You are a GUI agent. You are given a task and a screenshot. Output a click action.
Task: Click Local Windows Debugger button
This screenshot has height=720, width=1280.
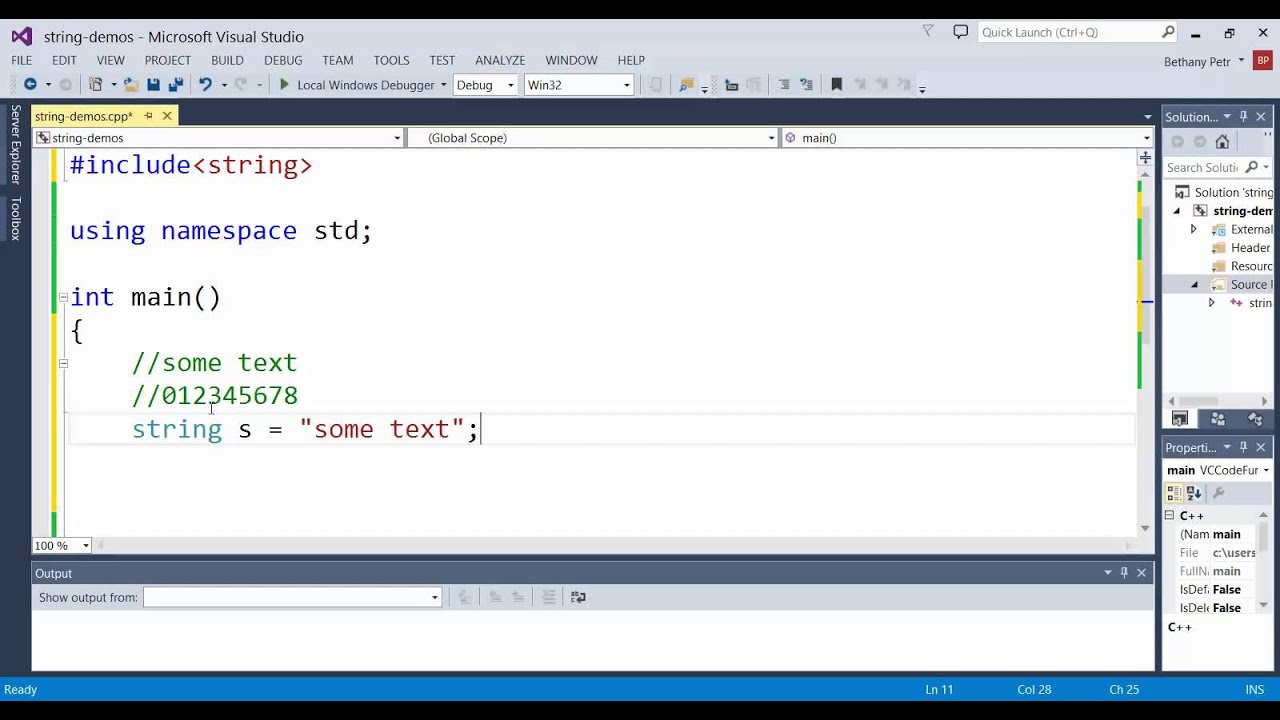click(365, 85)
